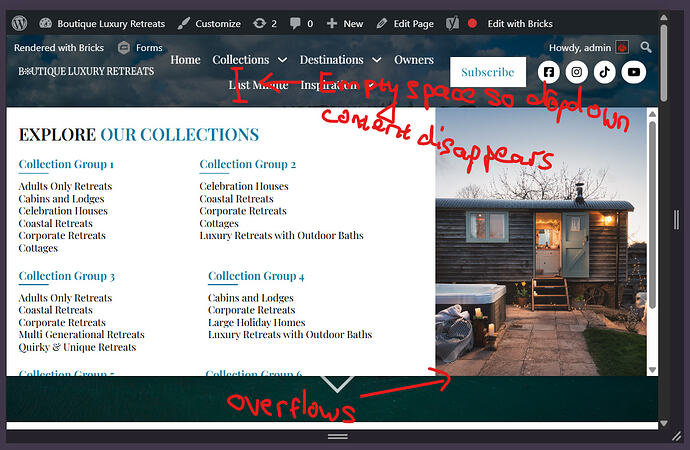Select Adults Only Retreats under Group 1
This screenshot has width=690, height=450.
[65, 187]
